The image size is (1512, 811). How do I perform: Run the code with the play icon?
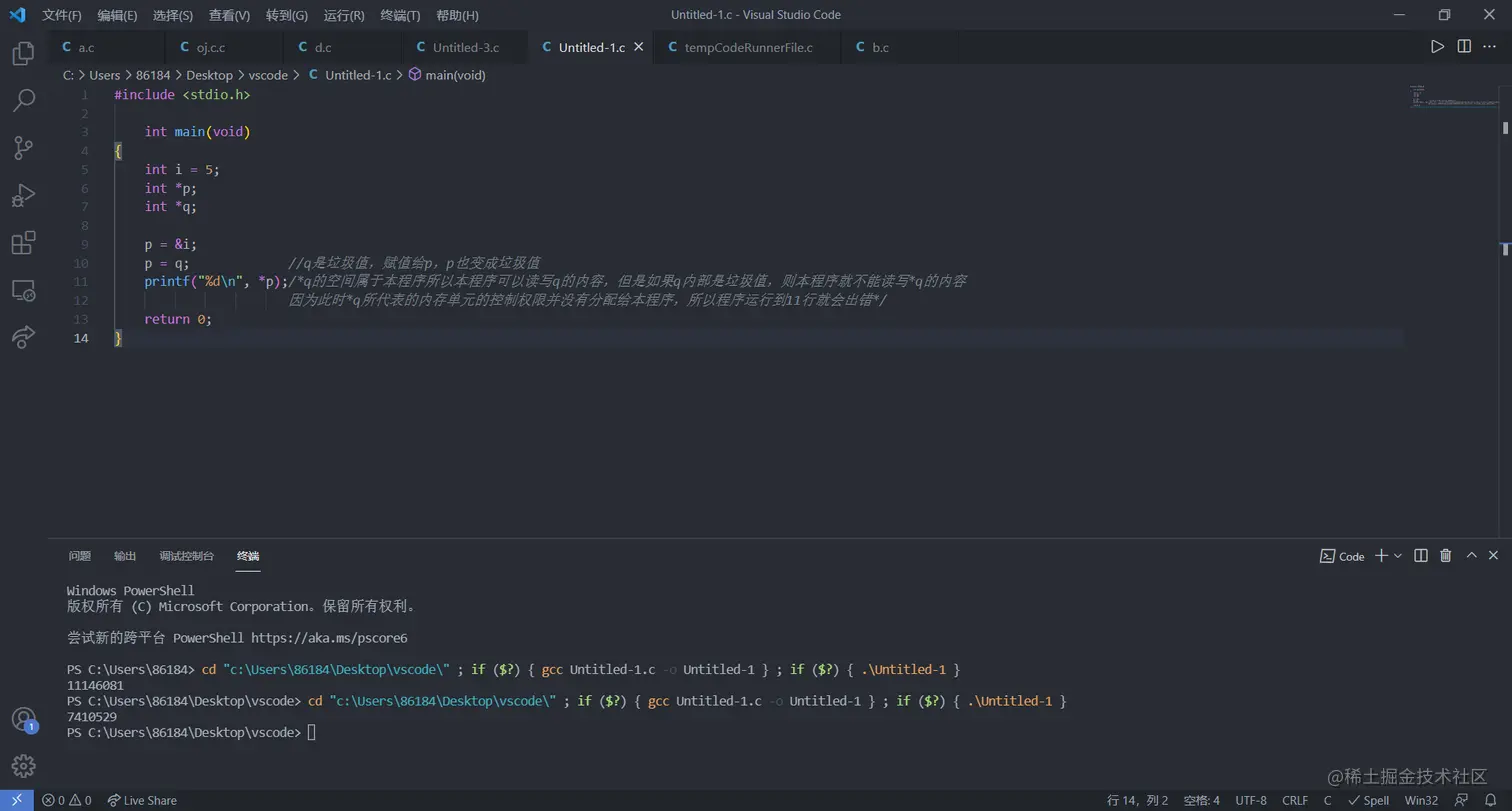pyautogui.click(x=1437, y=46)
